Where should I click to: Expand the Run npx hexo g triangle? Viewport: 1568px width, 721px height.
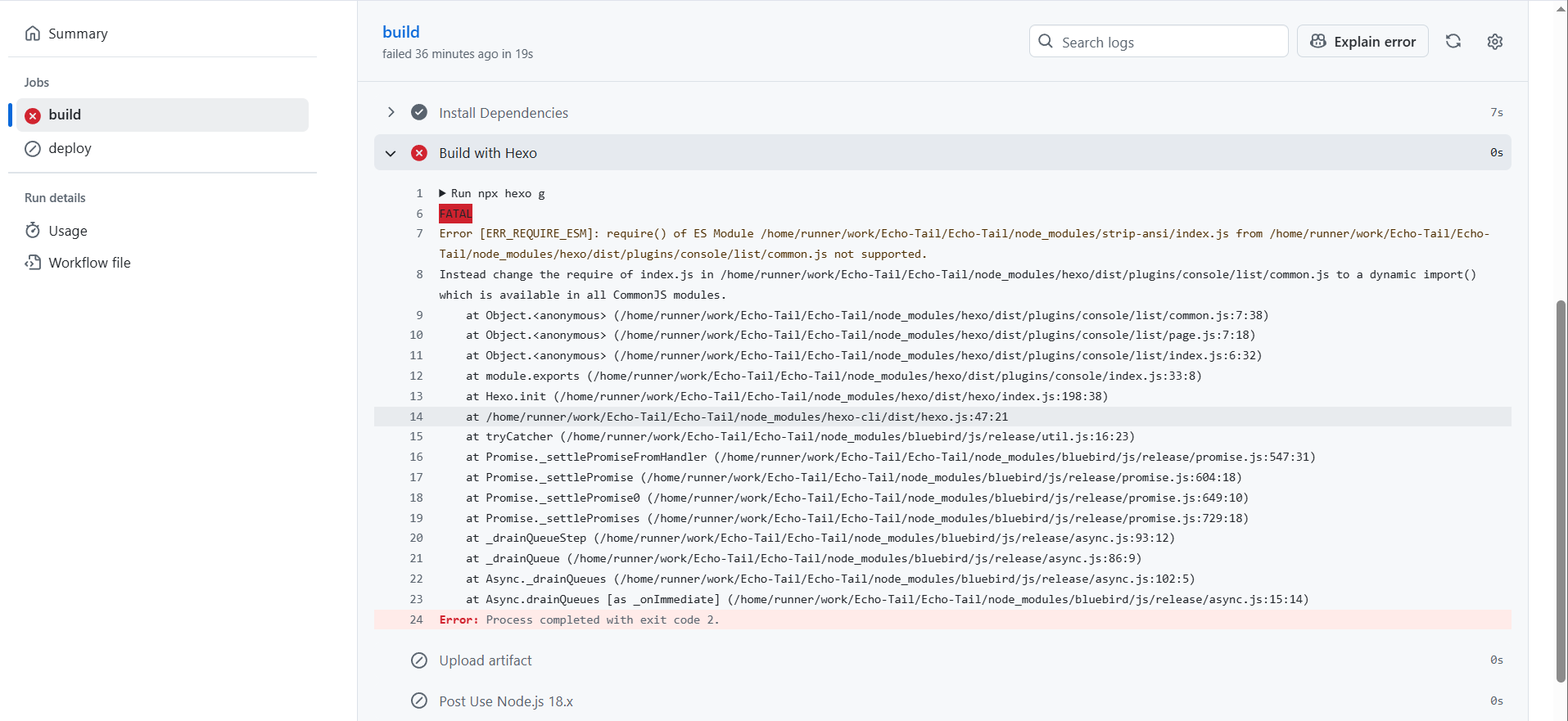[x=443, y=193]
